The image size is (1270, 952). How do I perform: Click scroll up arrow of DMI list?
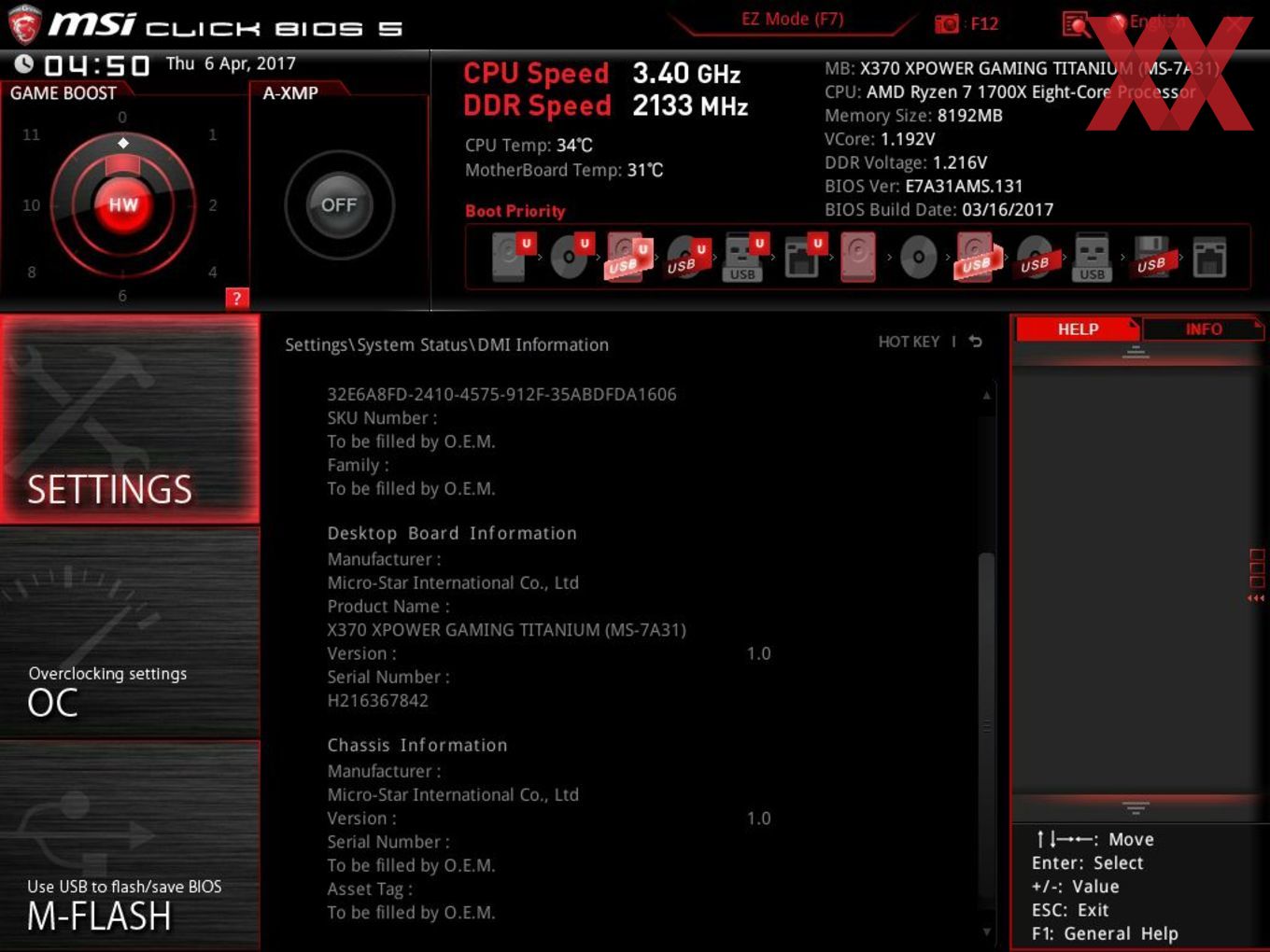click(986, 396)
